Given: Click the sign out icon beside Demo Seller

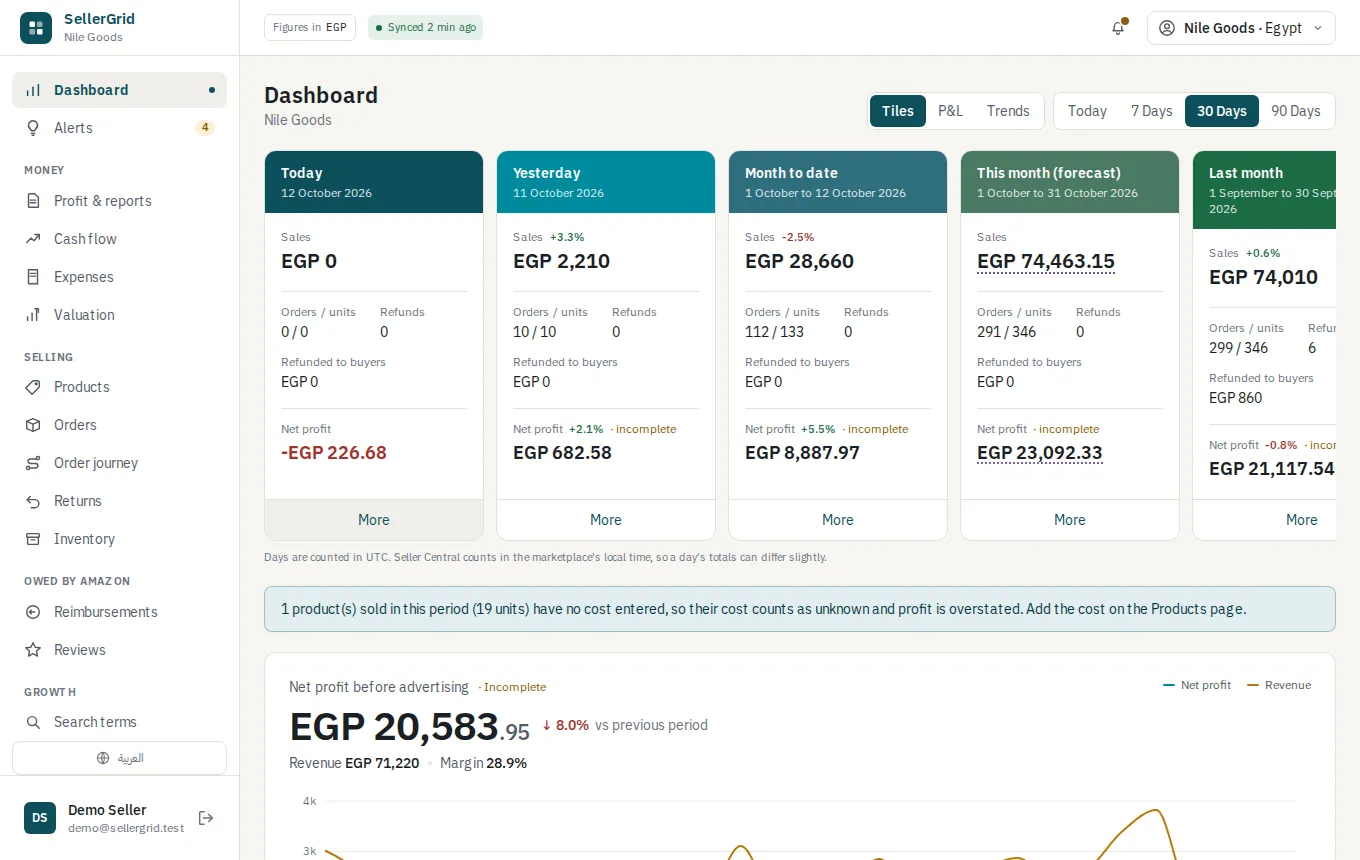Looking at the screenshot, I should 206,818.
